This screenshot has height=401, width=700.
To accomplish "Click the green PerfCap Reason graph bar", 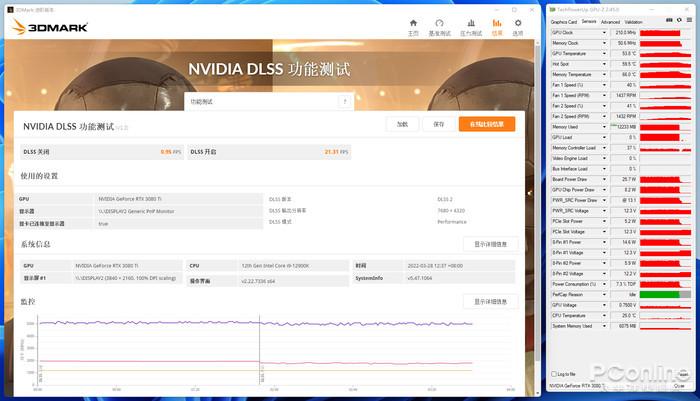I will point(659,295).
